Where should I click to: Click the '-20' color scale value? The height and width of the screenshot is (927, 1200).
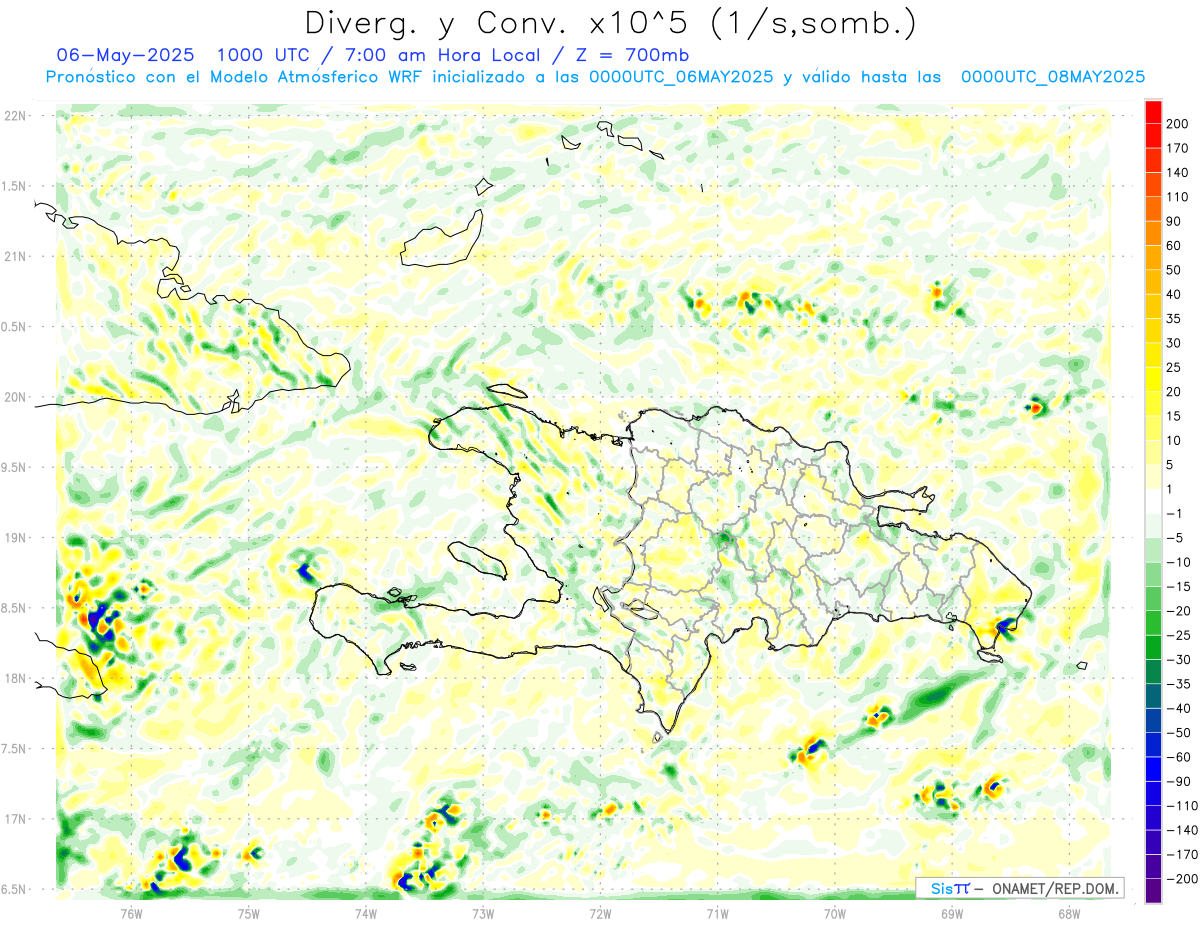(x=1178, y=611)
